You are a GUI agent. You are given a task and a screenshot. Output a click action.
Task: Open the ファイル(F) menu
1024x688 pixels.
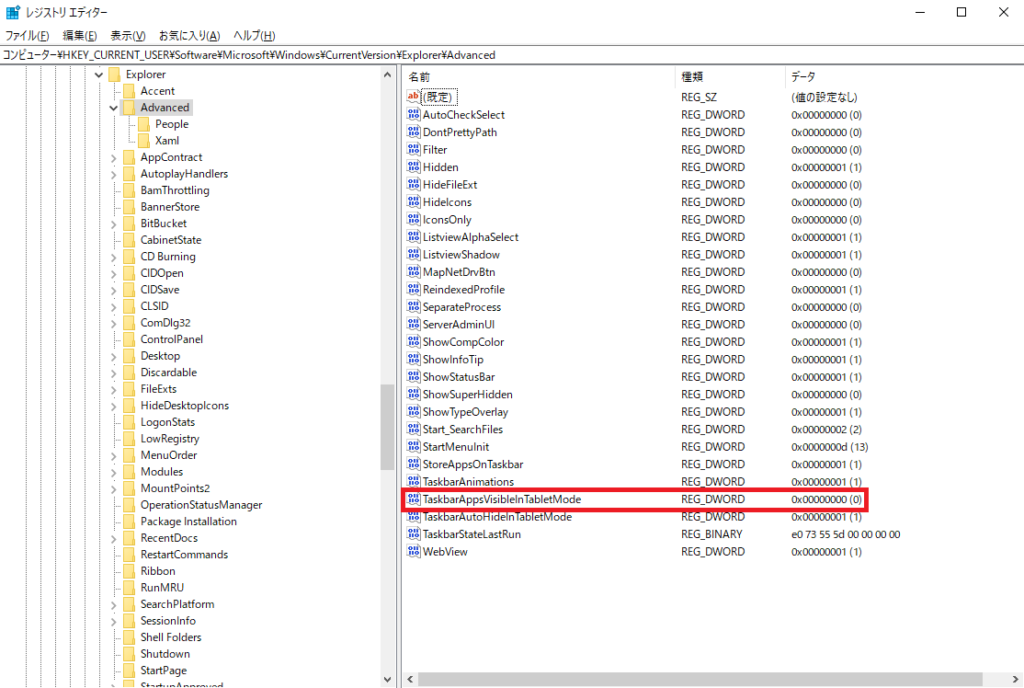click(x=27, y=35)
